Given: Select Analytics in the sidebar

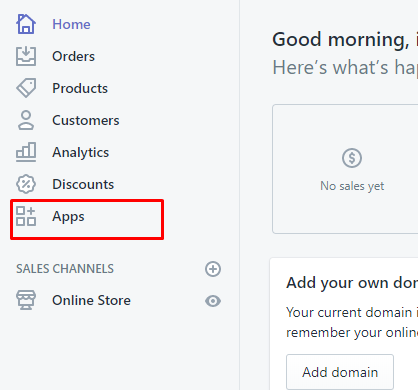Looking at the screenshot, I should 81,153.
